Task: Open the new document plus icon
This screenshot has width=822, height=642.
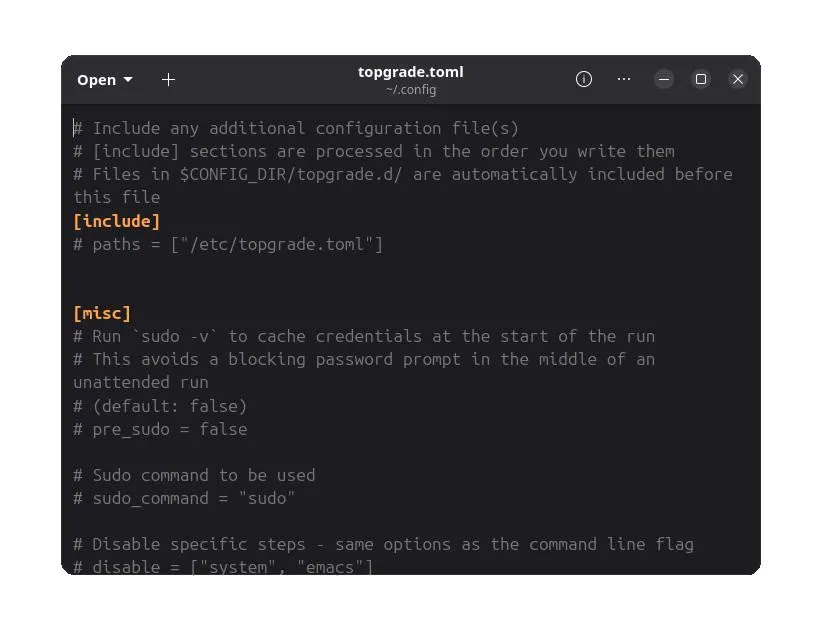Action: point(168,80)
